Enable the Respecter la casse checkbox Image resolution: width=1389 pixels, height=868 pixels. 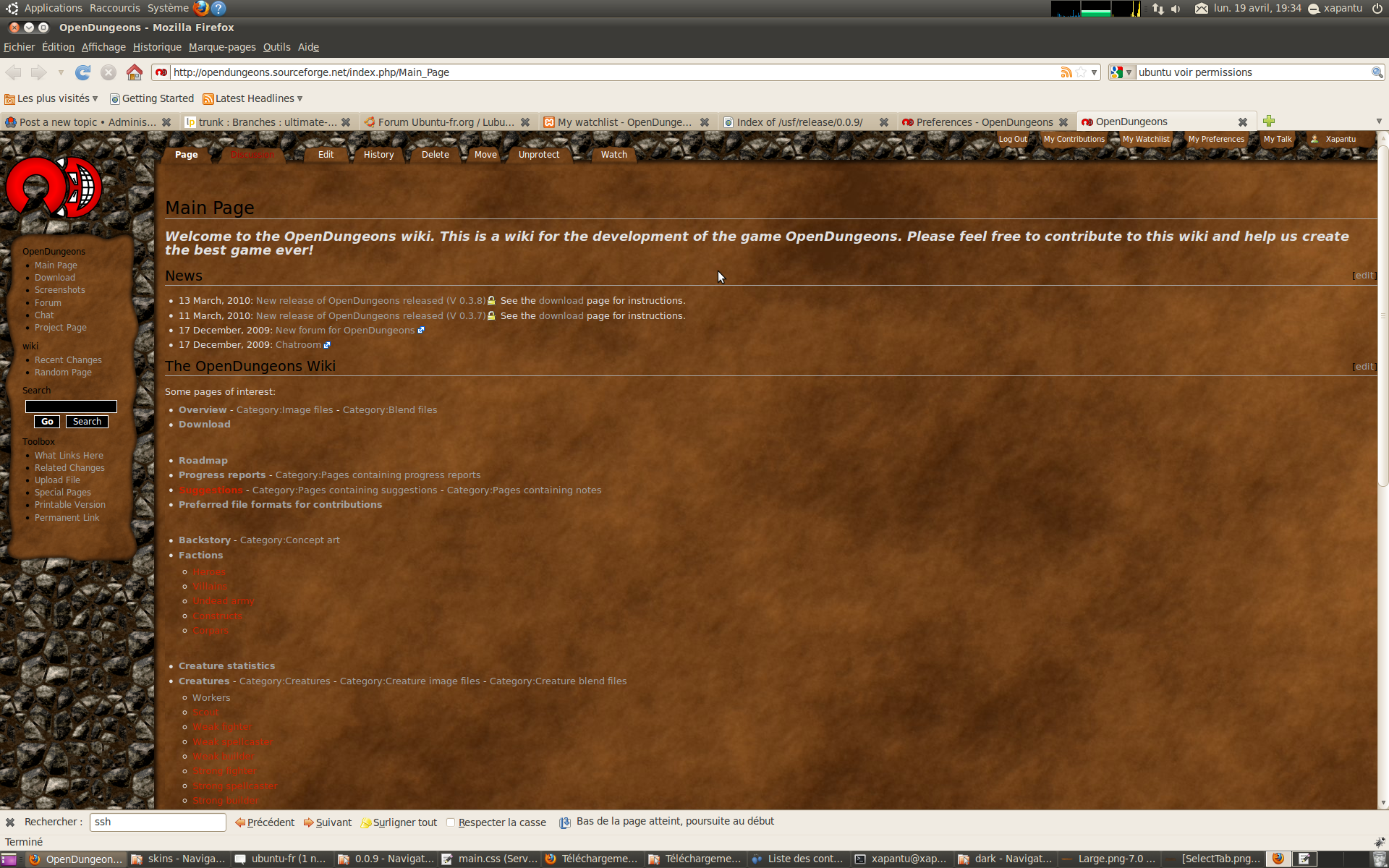(451, 822)
